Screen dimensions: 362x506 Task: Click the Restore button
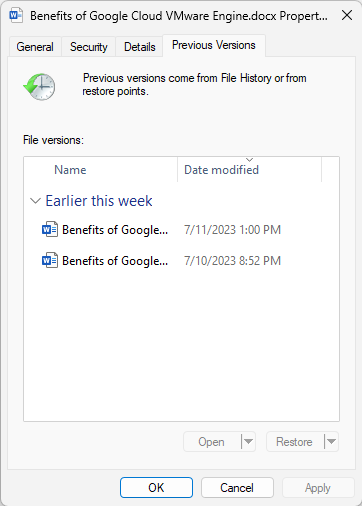(x=295, y=442)
